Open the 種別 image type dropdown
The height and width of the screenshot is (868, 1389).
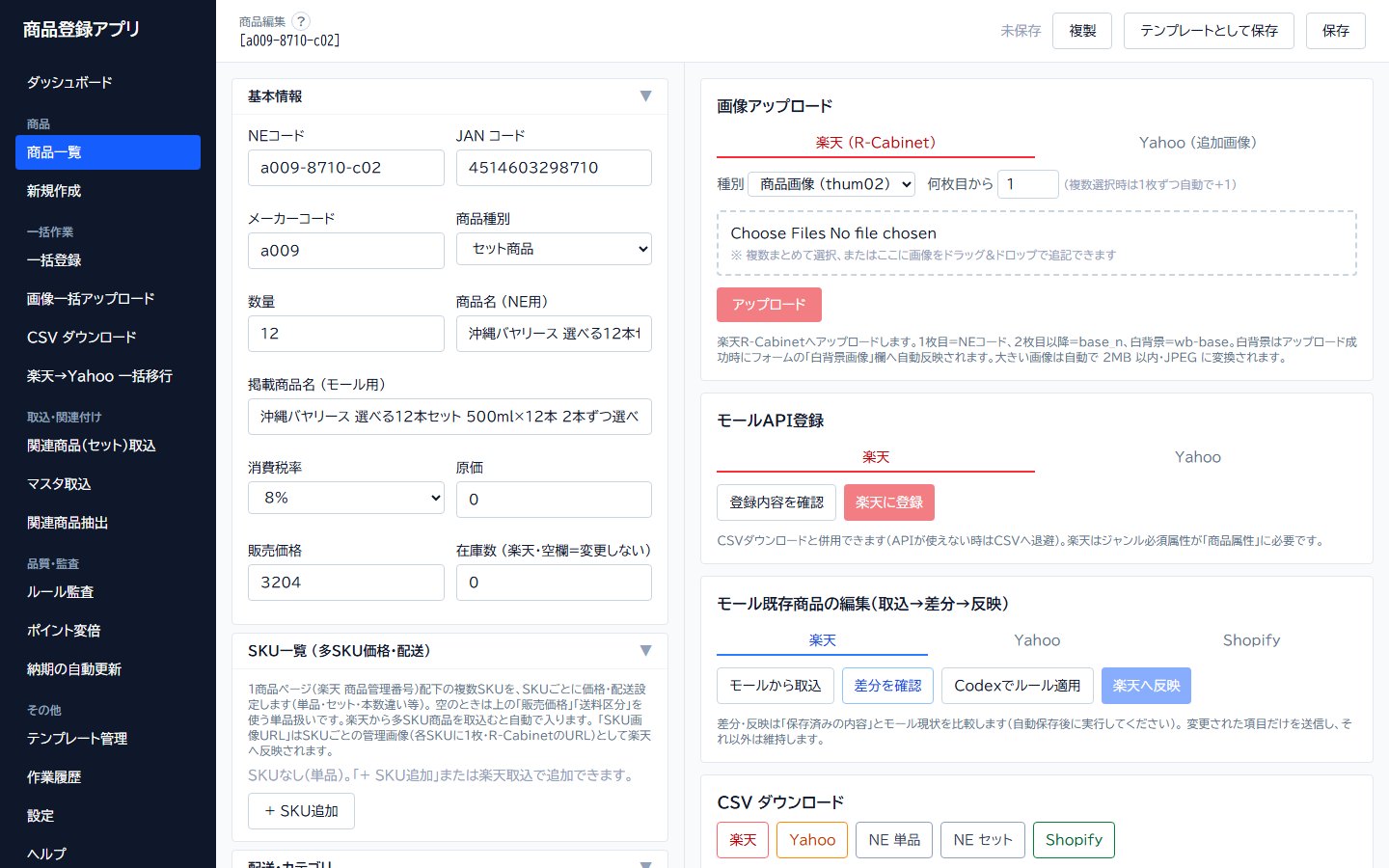coord(831,184)
